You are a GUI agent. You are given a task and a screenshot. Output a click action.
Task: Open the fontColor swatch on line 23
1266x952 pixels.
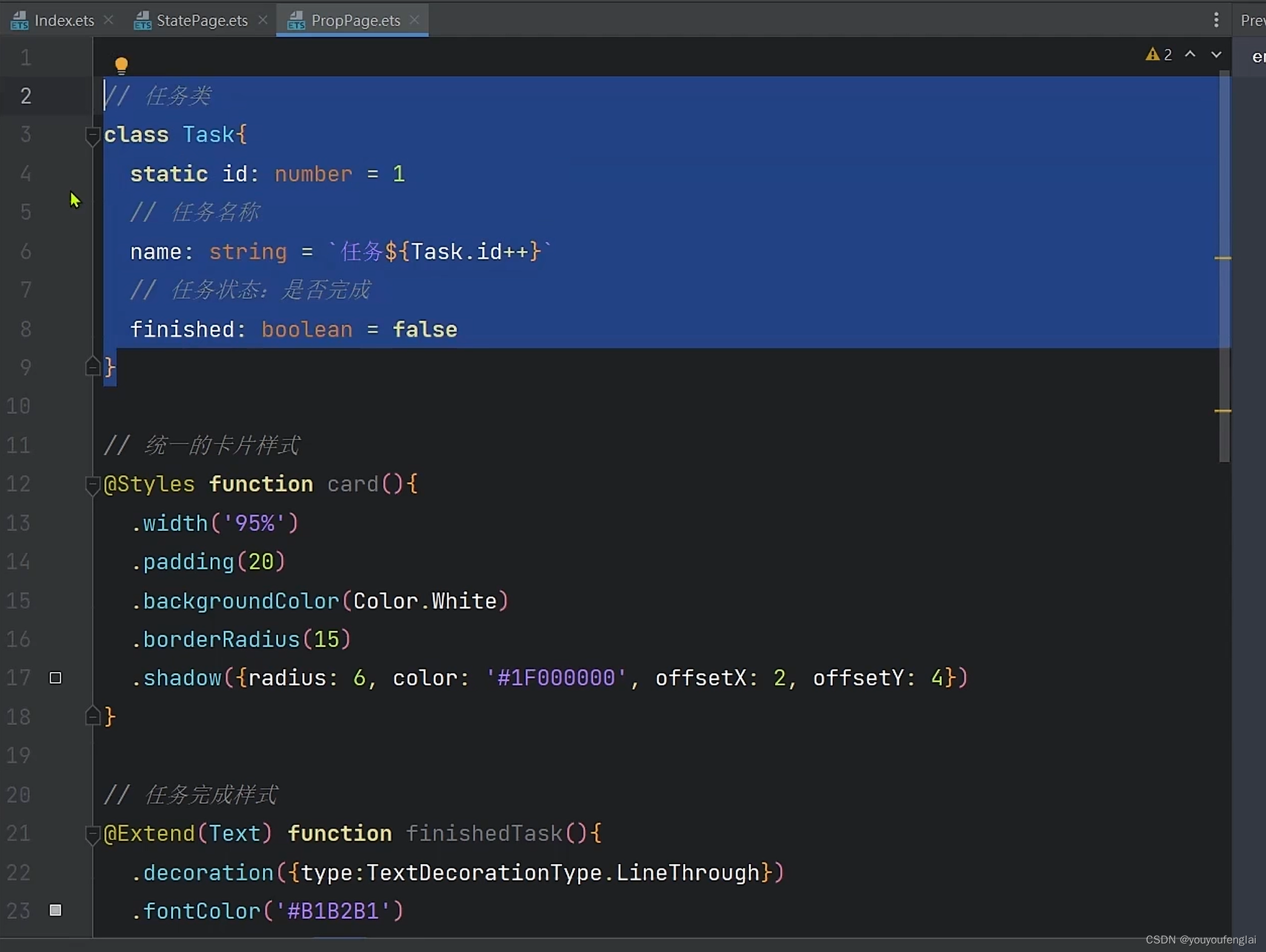[55, 910]
